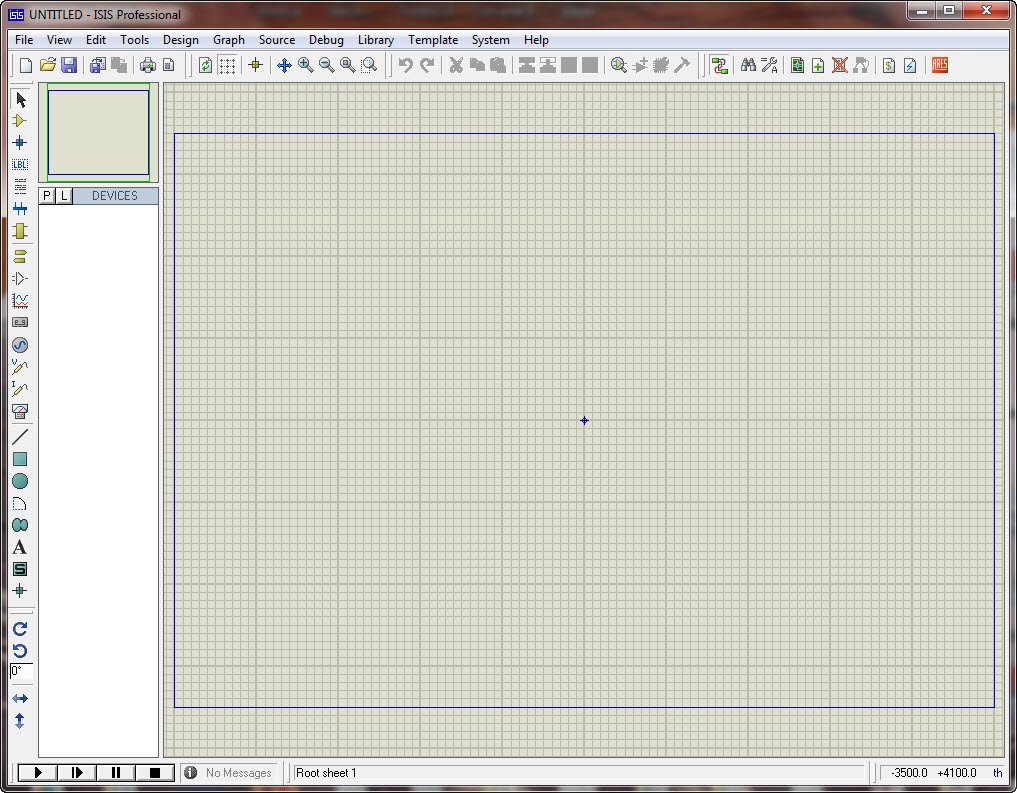Select the Wire Label (LBL) tool
The height and width of the screenshot is (793, 1017).
[20, 165]
